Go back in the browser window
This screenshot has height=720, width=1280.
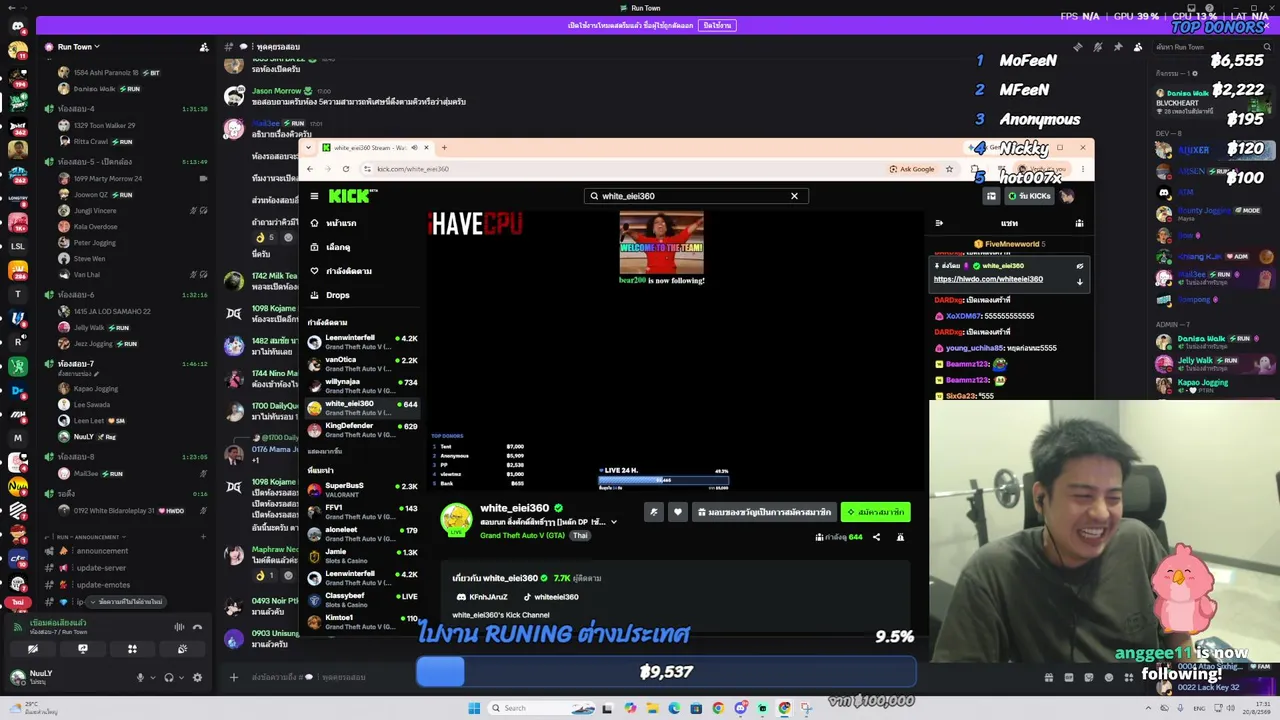[x=310, y=169]
